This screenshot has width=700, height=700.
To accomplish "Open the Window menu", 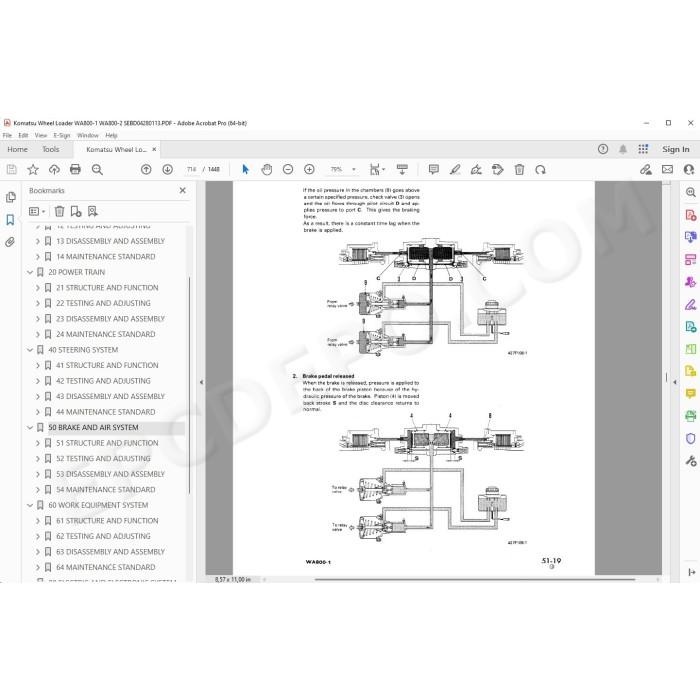I will click(88, 135).
